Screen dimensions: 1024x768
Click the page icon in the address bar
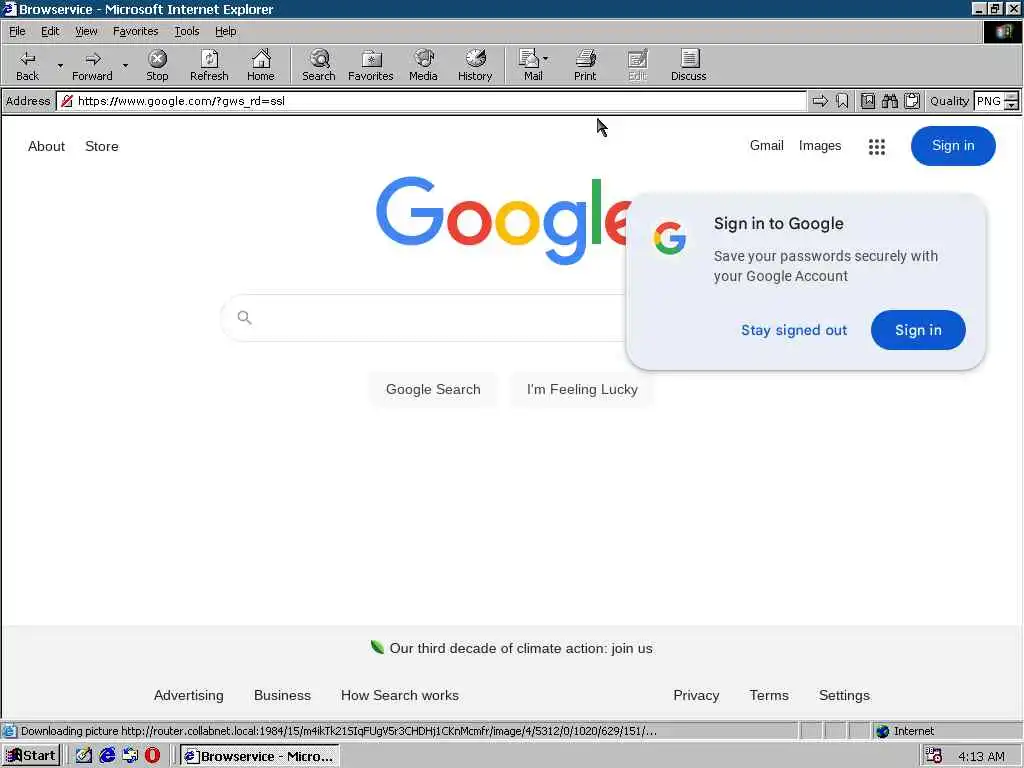tap(67, 101)
